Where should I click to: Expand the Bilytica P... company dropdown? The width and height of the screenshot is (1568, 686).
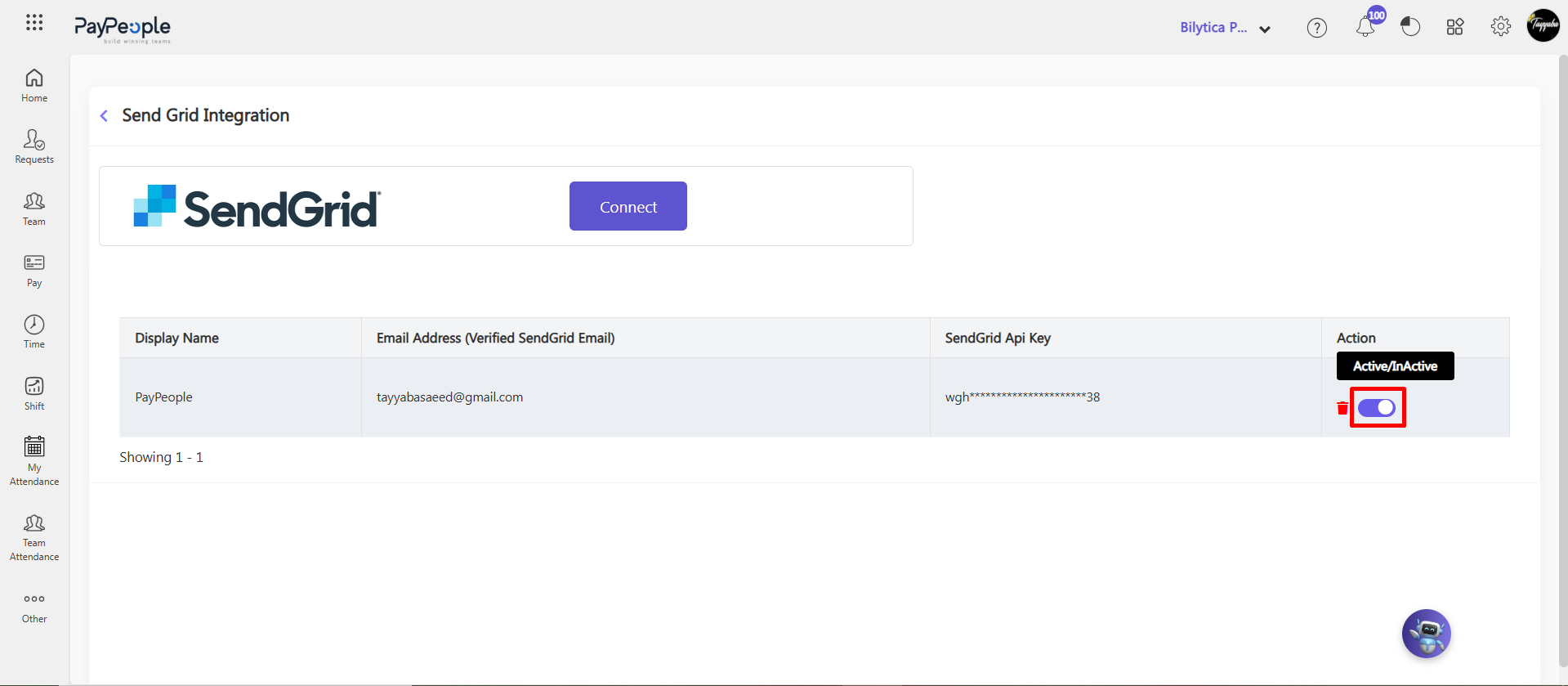tap(1225, 28)
